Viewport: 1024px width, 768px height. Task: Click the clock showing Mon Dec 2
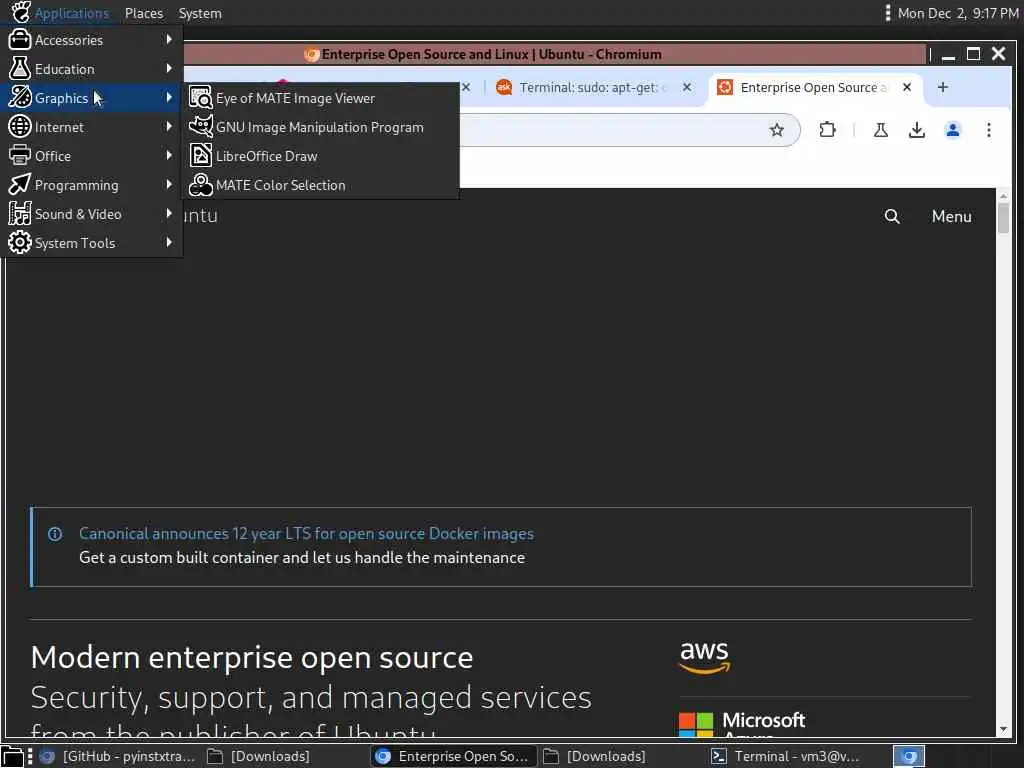[957, 13]
